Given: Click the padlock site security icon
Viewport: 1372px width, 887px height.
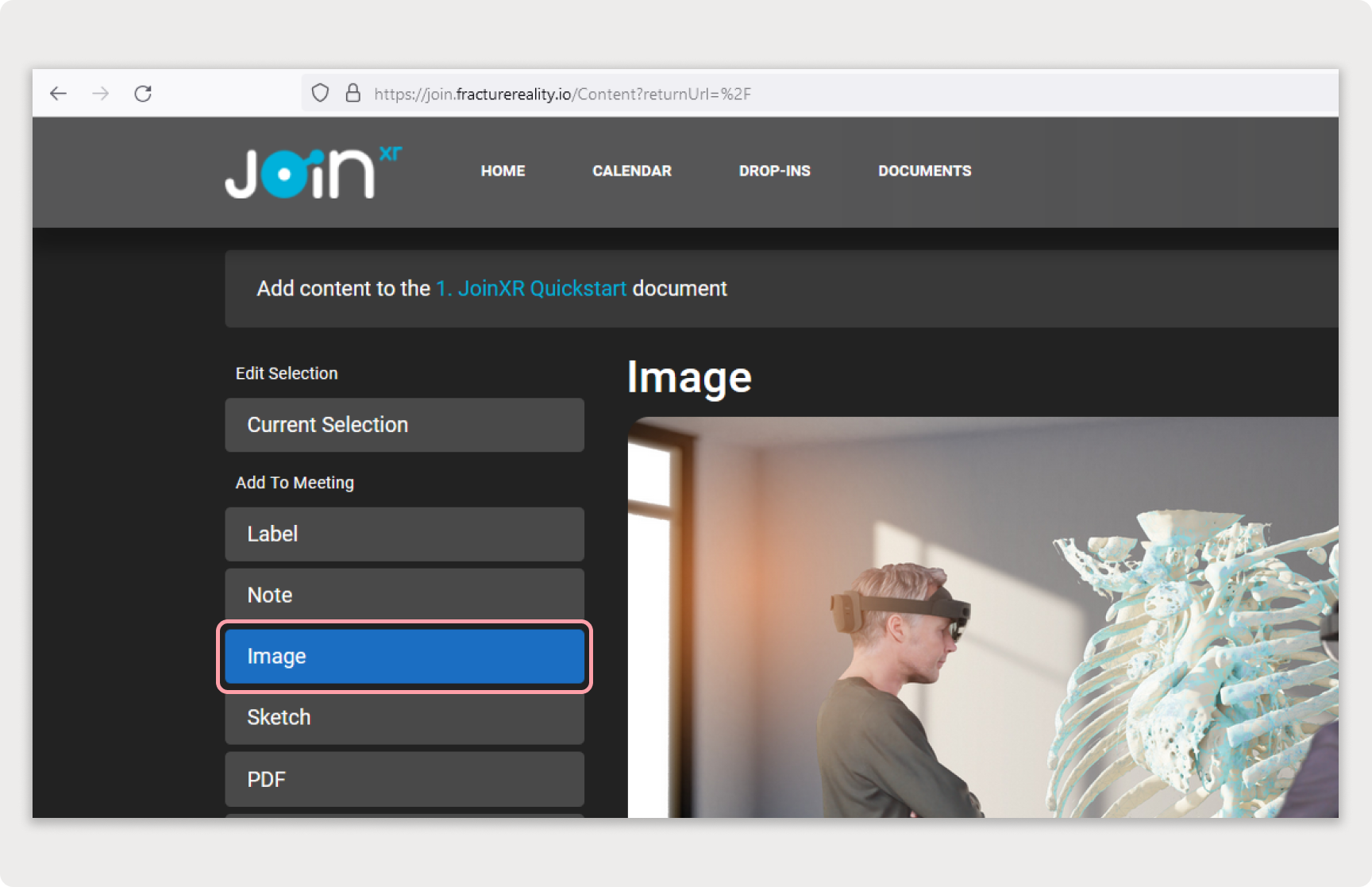Looking at the screenshot, I should tap(353, 93).
